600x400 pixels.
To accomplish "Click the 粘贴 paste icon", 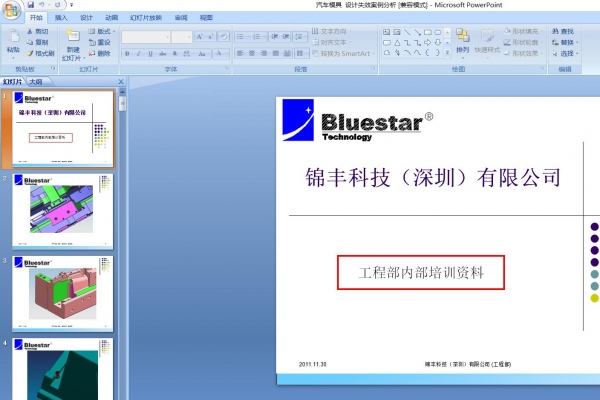I will (x=13, y=36).
